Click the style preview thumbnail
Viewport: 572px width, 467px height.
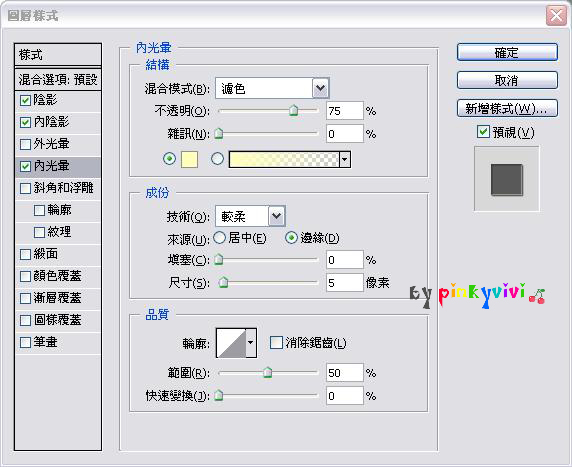point(506,179)
